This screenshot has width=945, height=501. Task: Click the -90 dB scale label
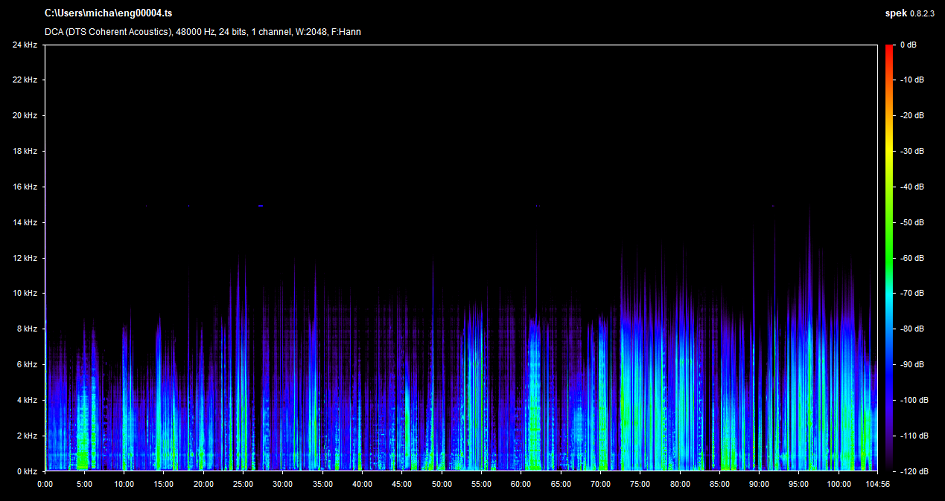pos(911,365)
